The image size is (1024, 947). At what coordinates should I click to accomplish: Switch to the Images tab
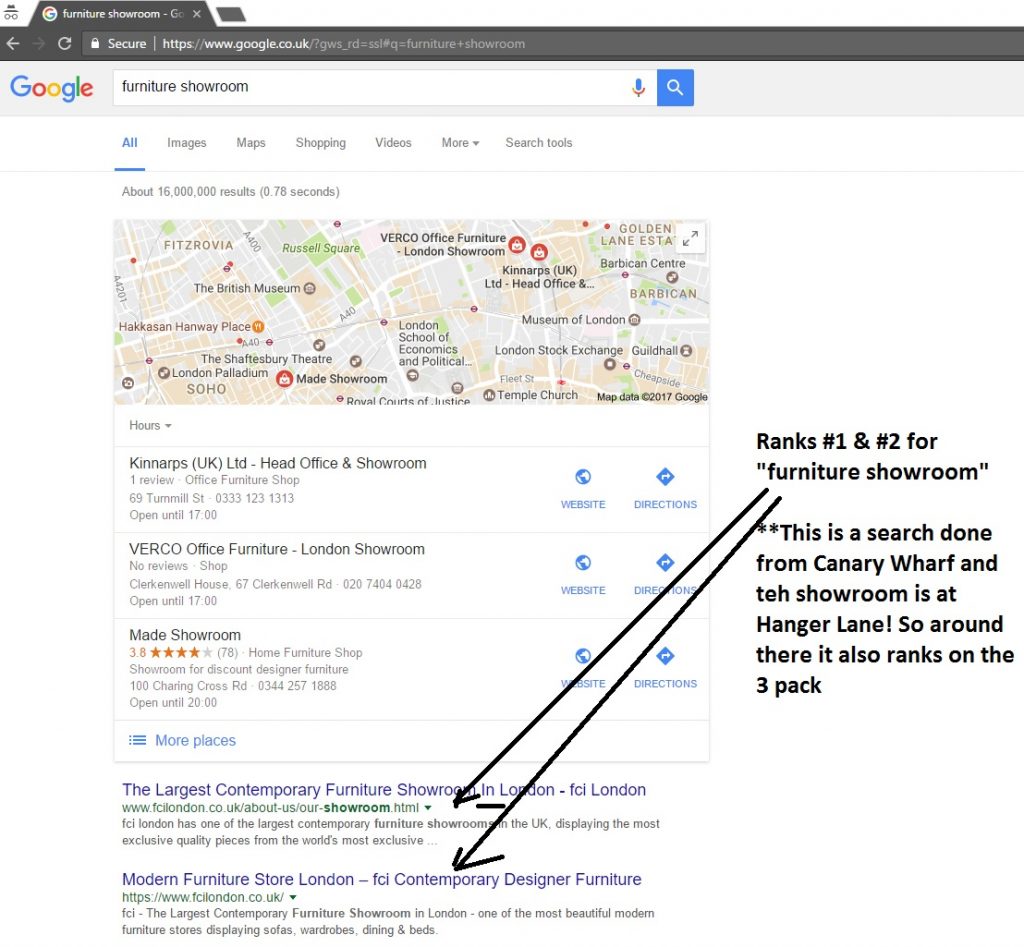(x=186, y=142)
